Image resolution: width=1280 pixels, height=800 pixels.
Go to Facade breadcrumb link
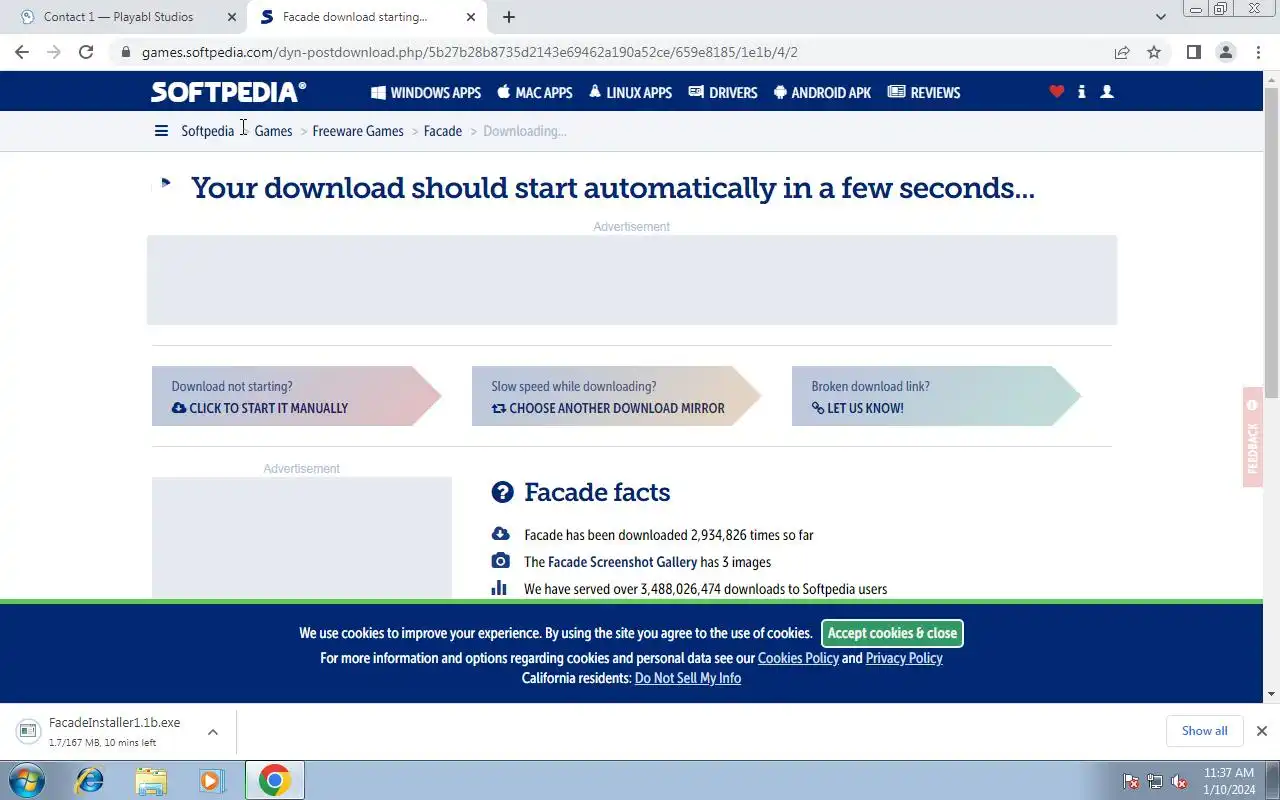click(x=443, y=131)
